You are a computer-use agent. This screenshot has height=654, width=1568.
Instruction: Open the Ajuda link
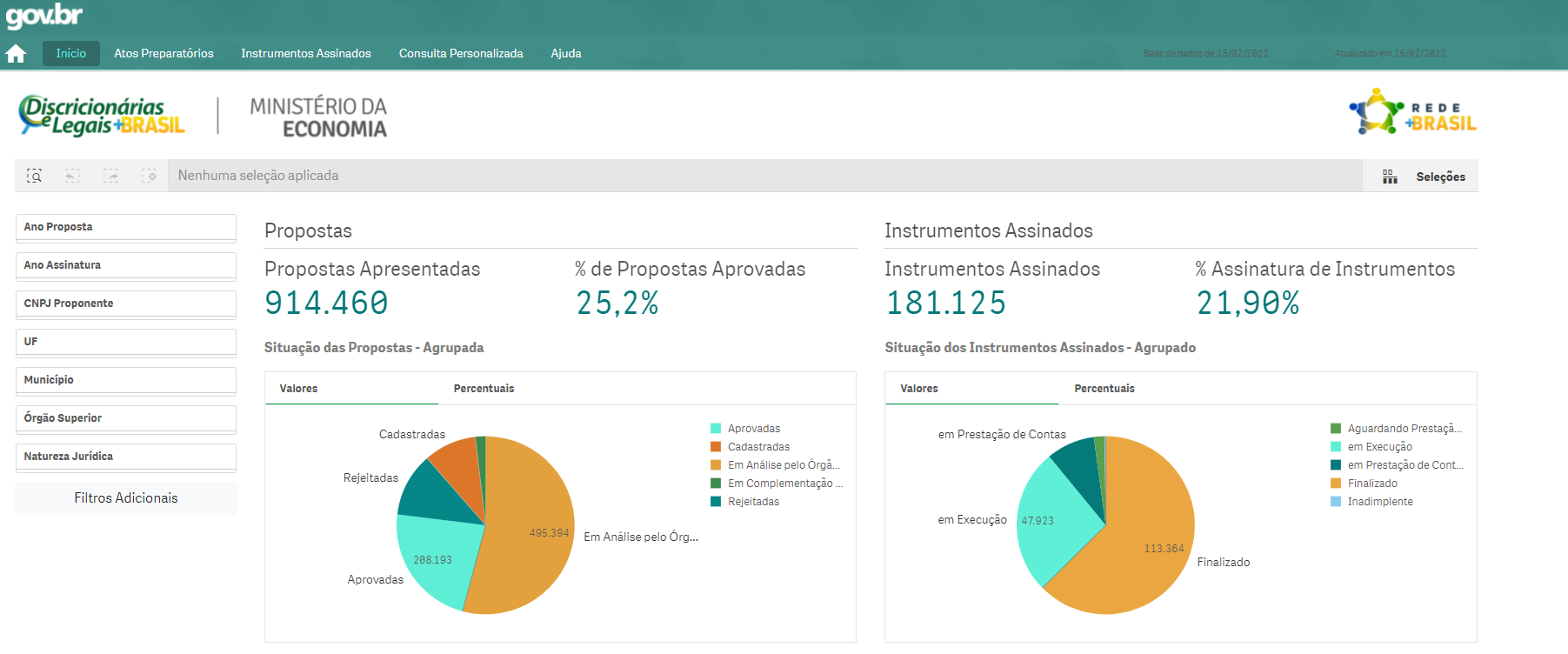click(x=566, y=53)
